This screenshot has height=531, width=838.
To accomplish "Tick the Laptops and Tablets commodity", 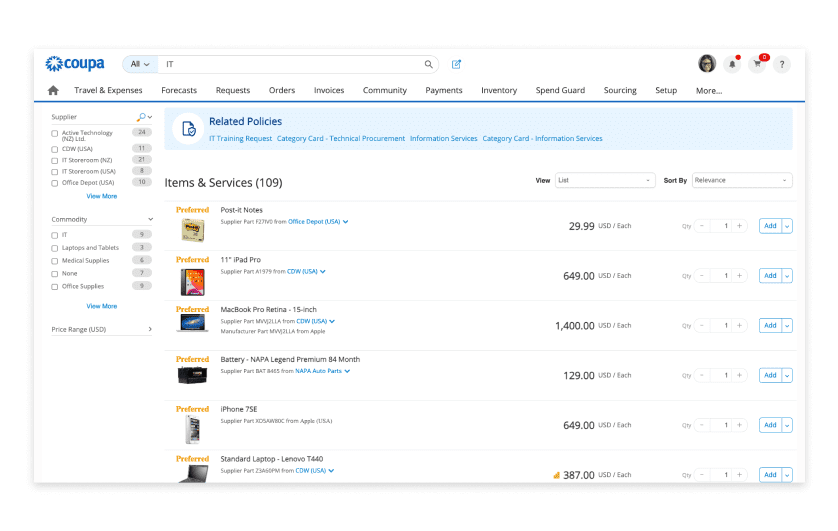I will pos(55,247).
